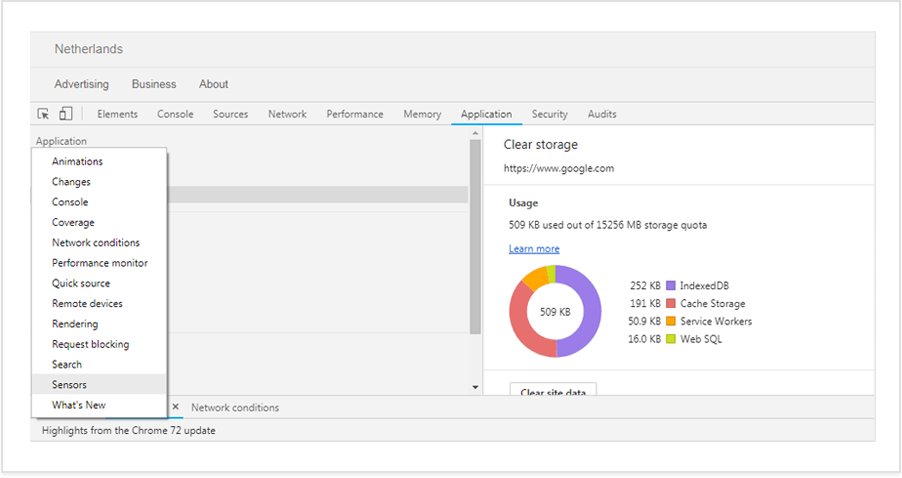Click the Cache Storage legend swatch
902x478 pixels.
pyautogui.click(x=671, y=304)
